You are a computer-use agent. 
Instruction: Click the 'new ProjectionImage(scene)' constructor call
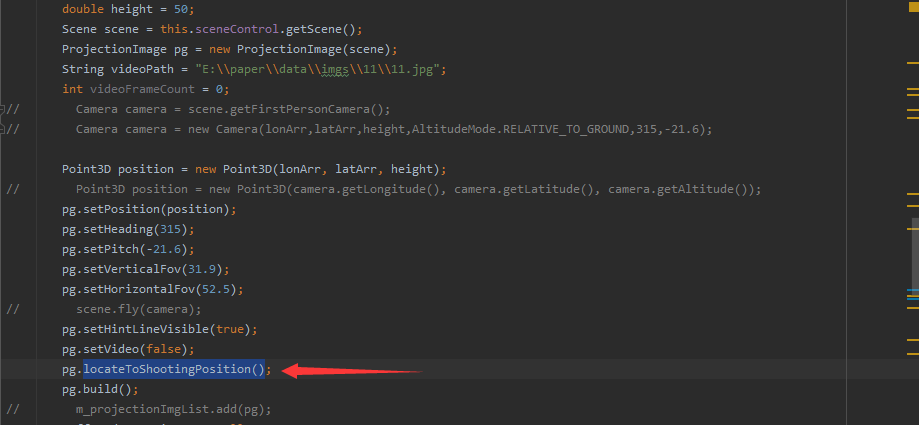299,49
